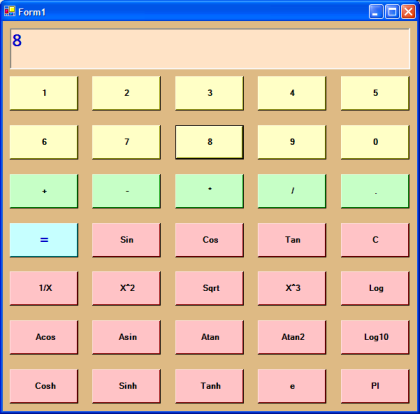
Task: Click the Log button
Action: pos(375,288)
